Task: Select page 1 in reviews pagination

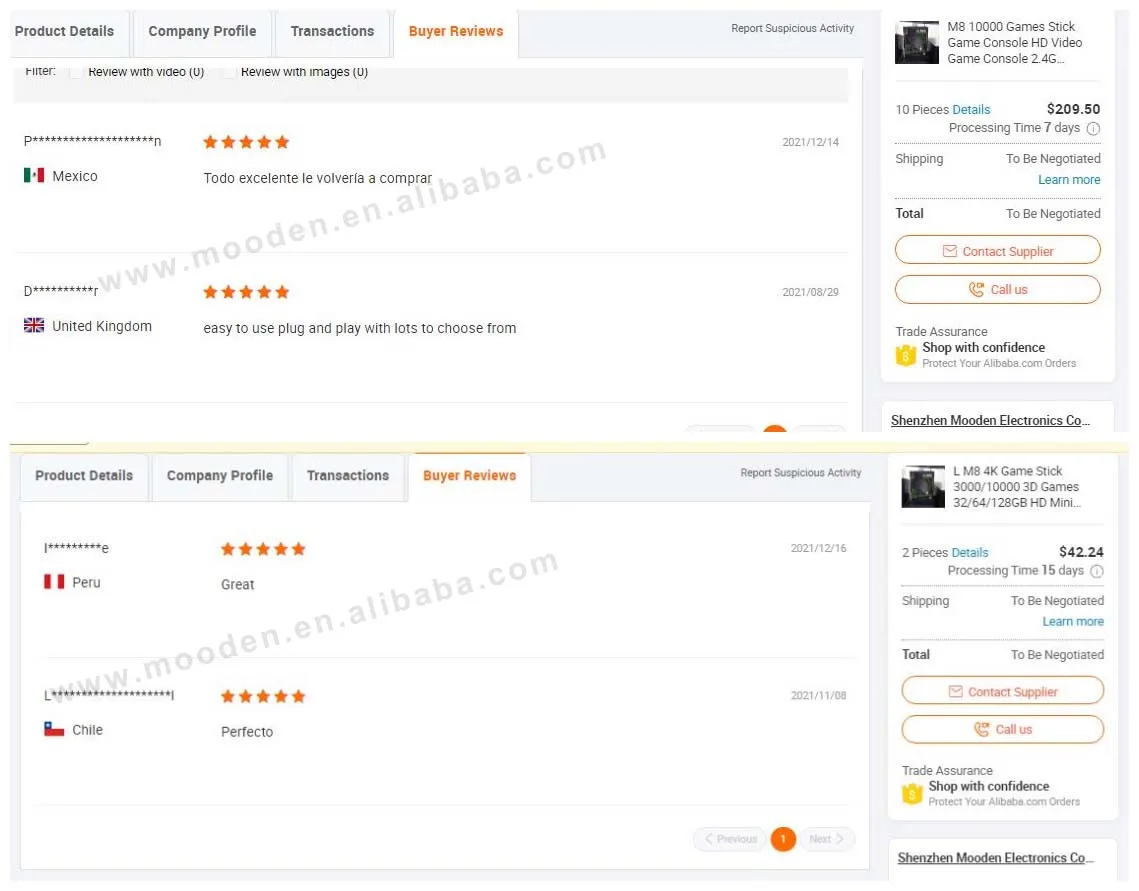Action: [783, 839]
